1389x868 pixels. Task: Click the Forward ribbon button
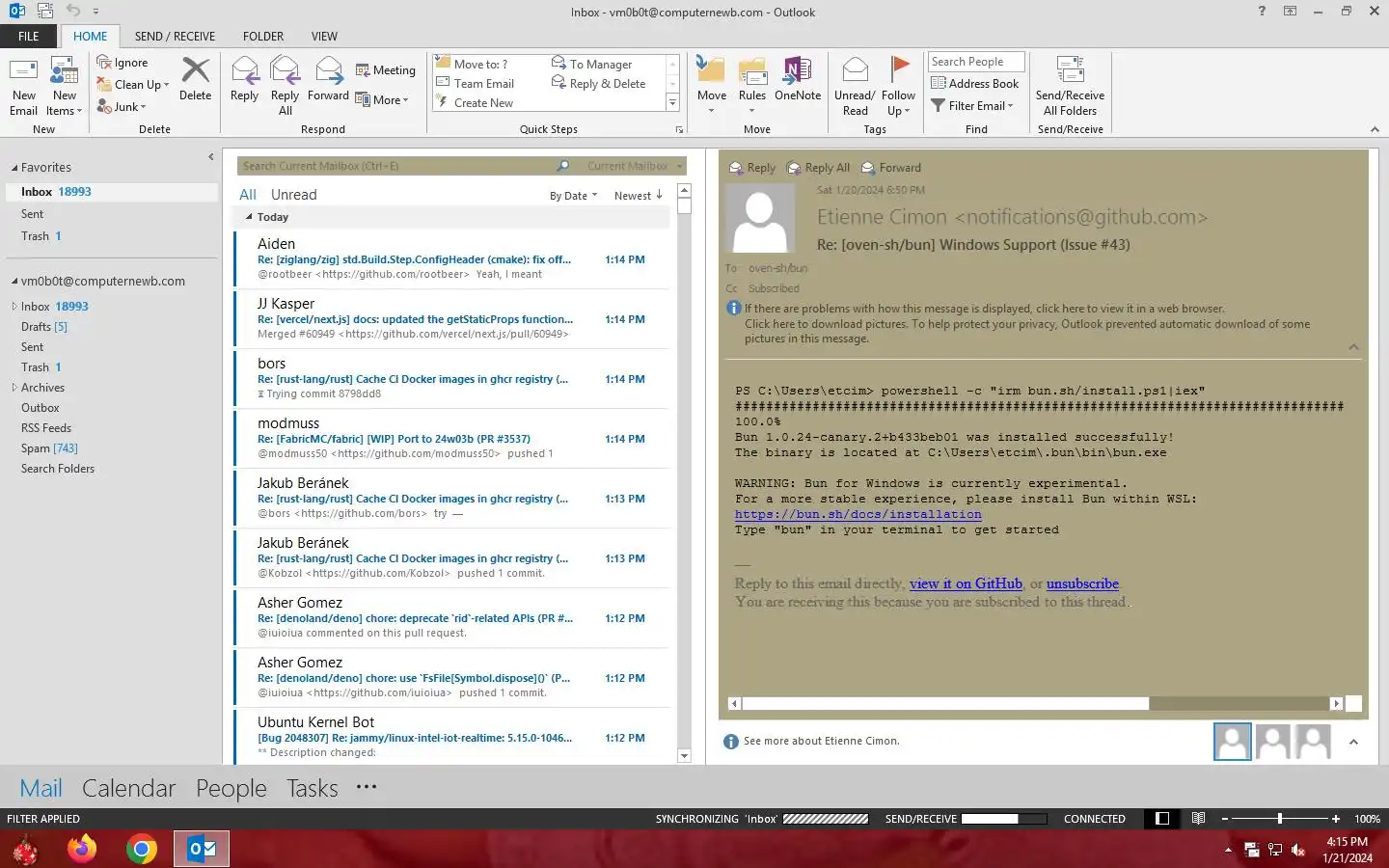tap(328, 79)
